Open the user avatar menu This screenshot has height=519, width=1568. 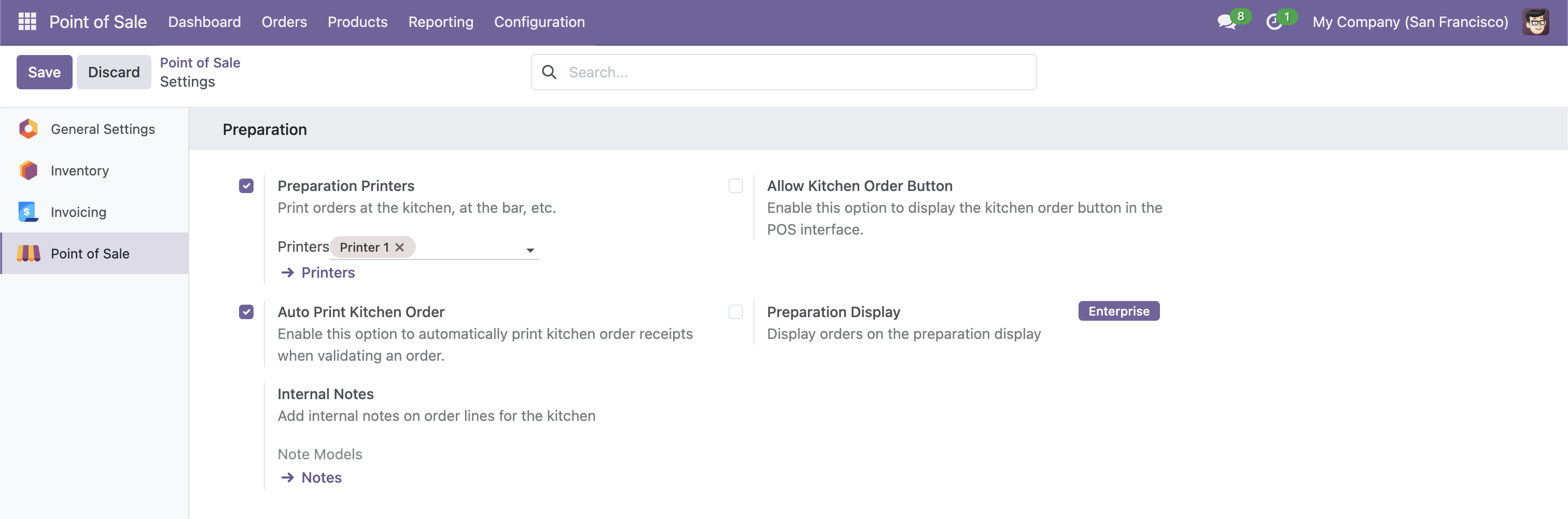tap(1536, 22)
